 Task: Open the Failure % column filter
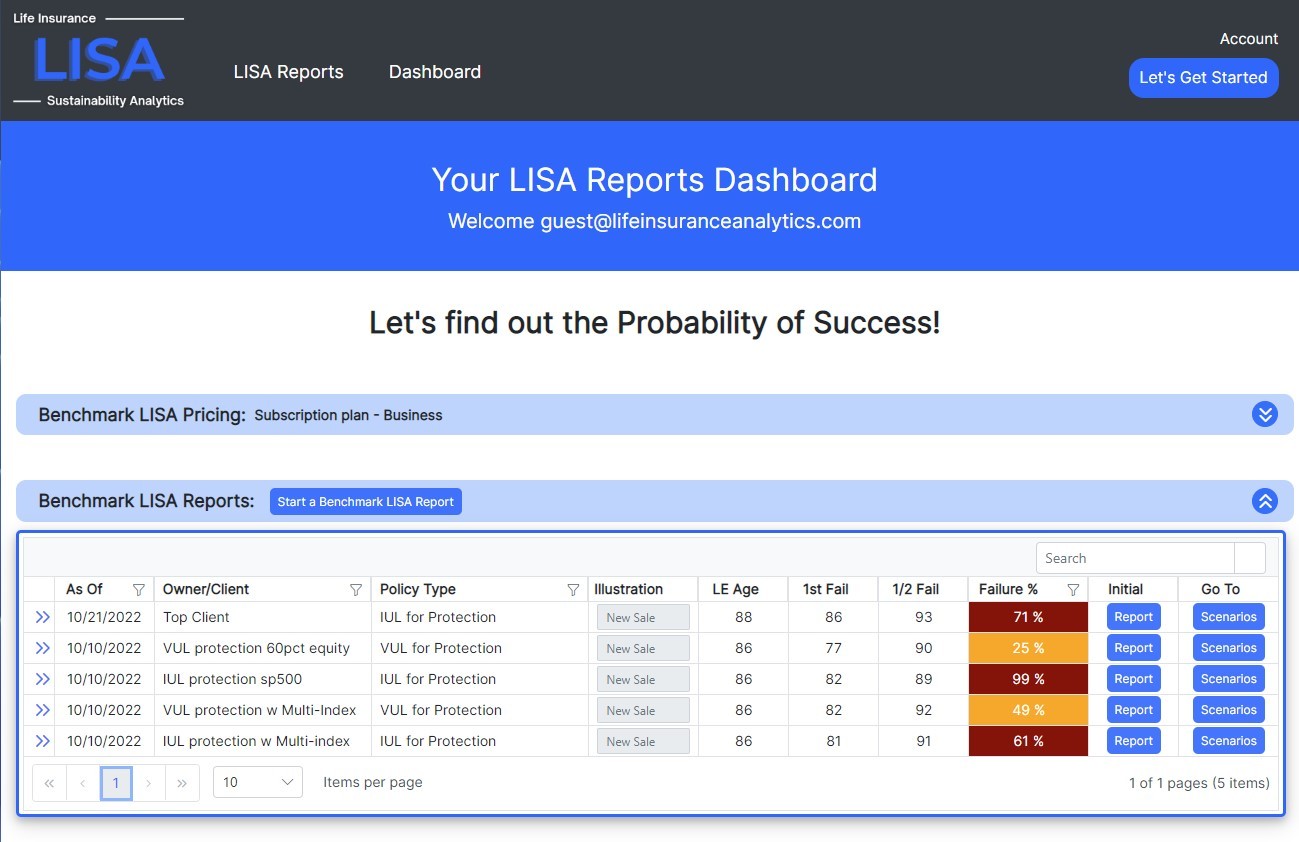(x=1073, y=590)
